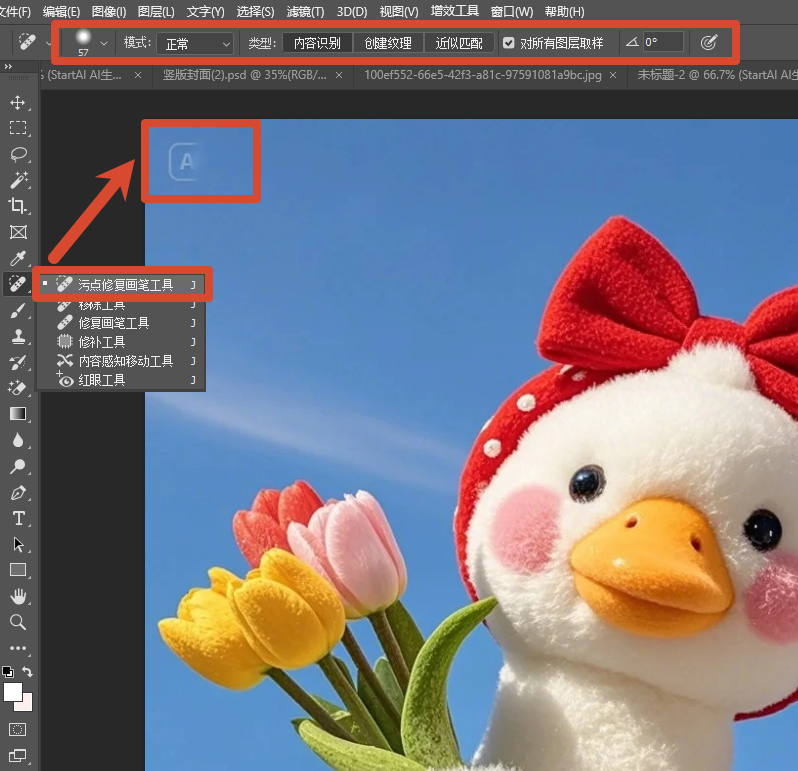Select the Hand tool
The width and height of the screenshot is (798, 771).
tap(18, 596)
